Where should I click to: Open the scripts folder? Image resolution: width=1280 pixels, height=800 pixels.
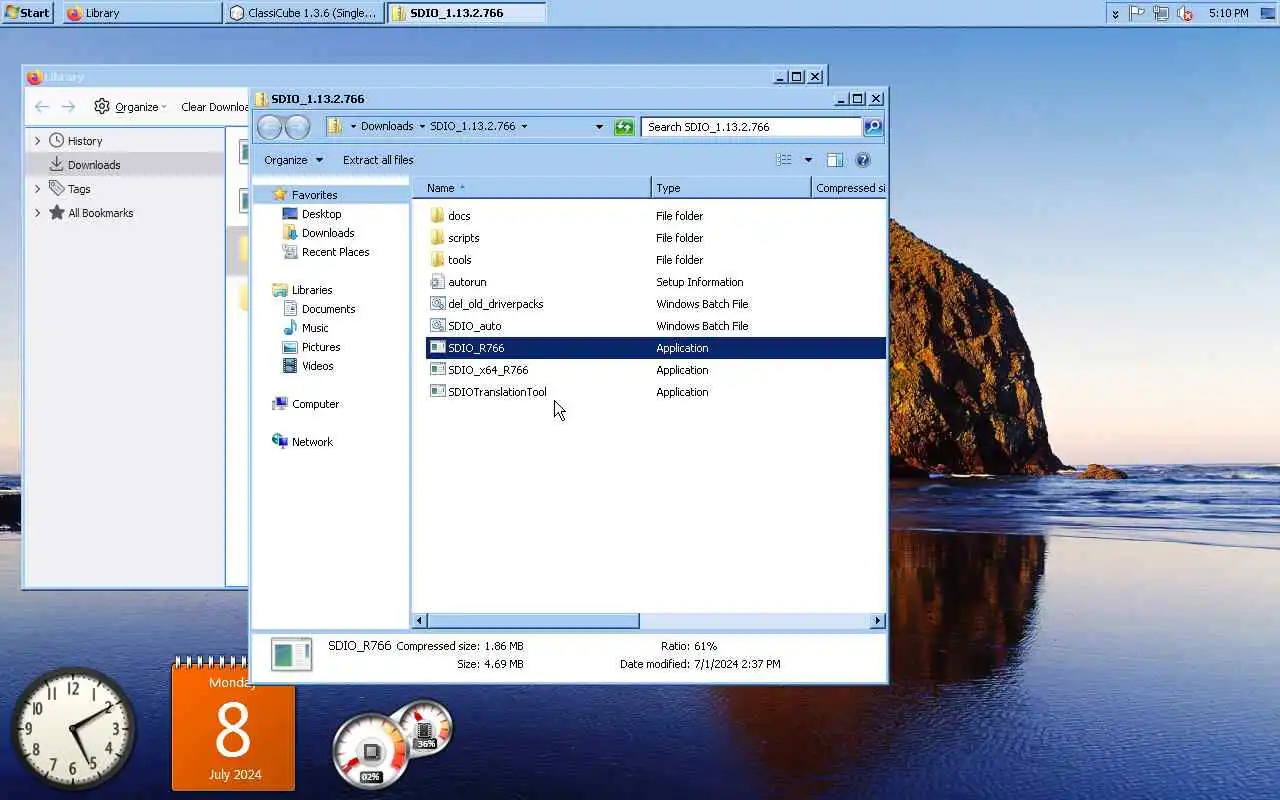(x=463, y=238)
